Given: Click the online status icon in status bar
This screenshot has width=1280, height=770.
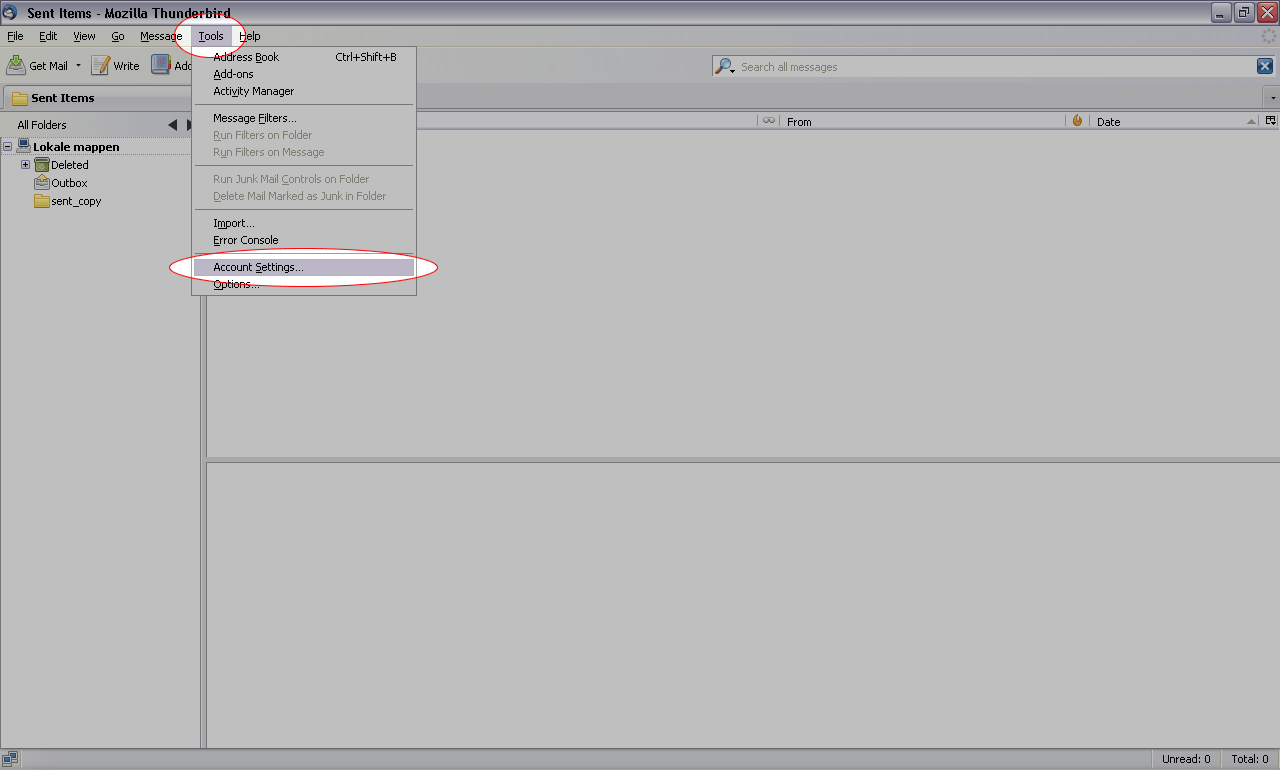Looking at the screenshot, I should tap(10, 759).
